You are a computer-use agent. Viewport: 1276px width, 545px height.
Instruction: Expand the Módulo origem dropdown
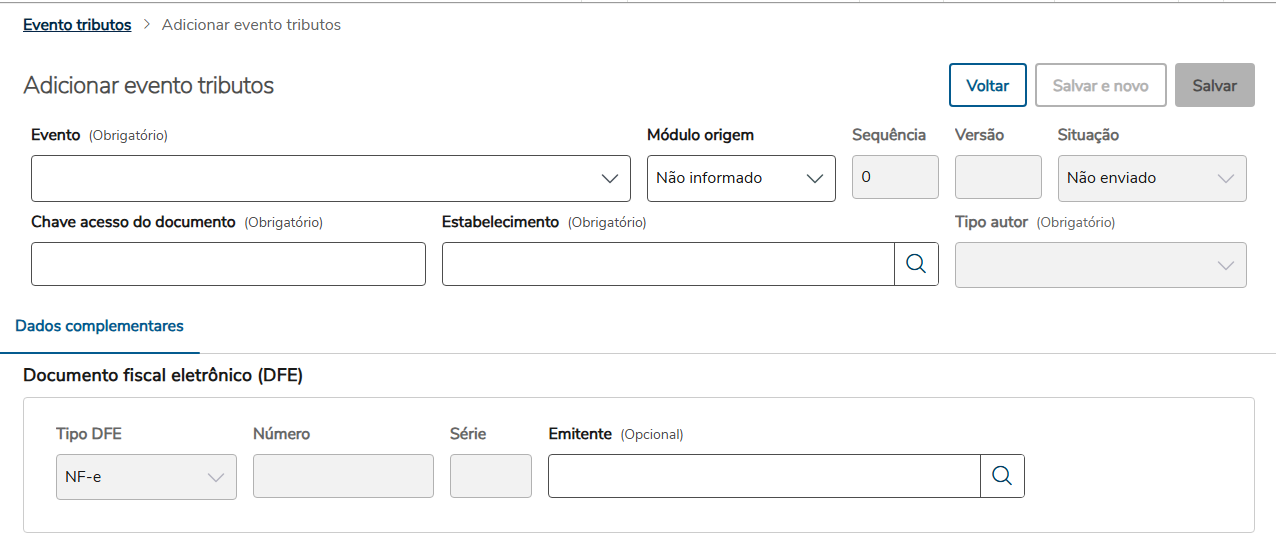(x=741, y=178)
